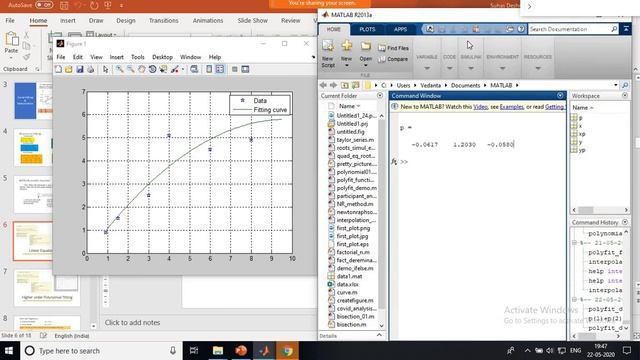Click English (India) in PowerPoint status bar
640x360 pixels.
point(72,336)
